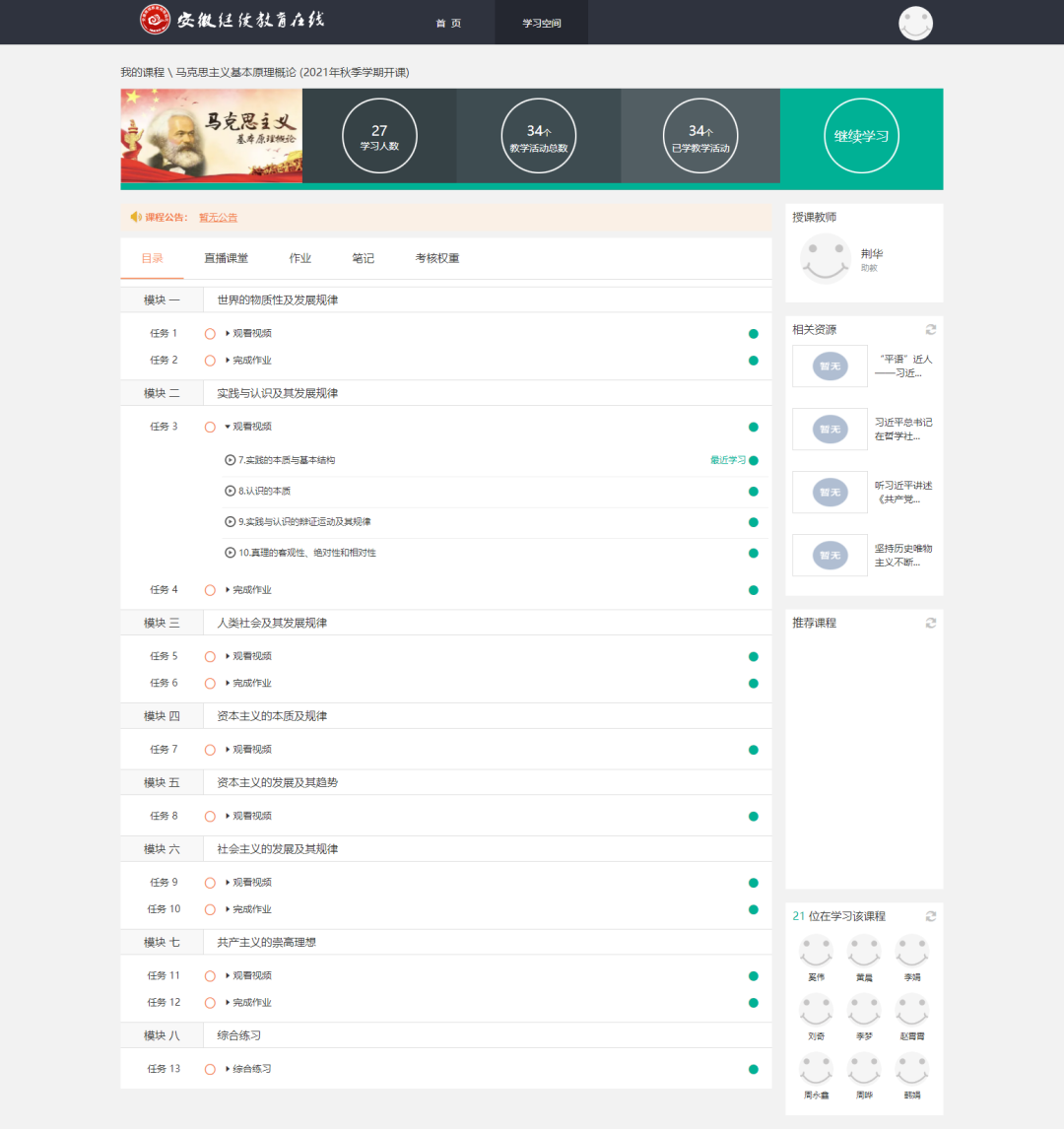Click the play icon for 8.认识的本质
1064x1129 pixels.
231,491
